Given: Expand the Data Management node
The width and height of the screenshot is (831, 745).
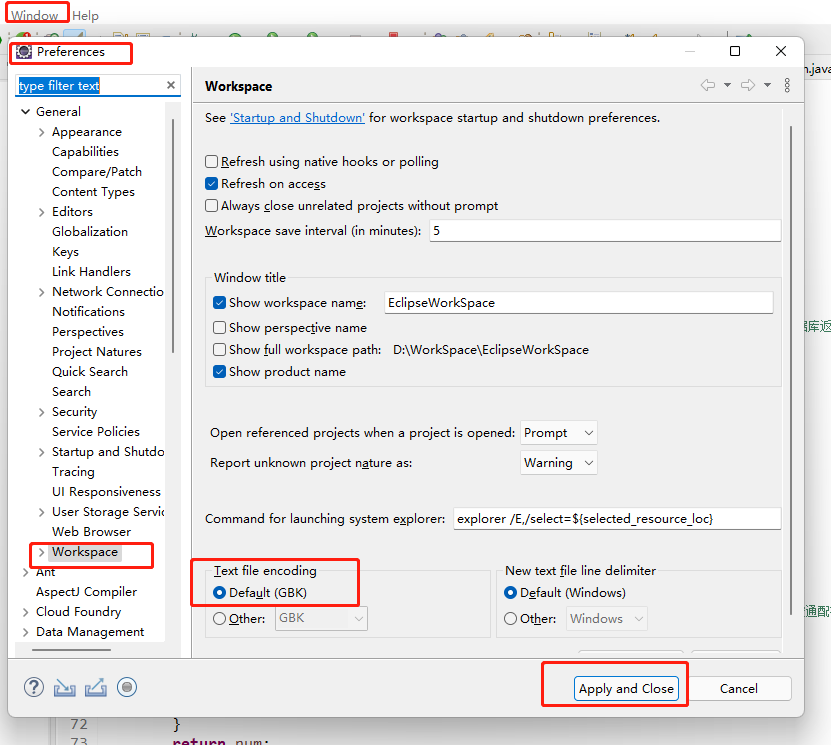Looking at the screenshot, I should 25,632.
